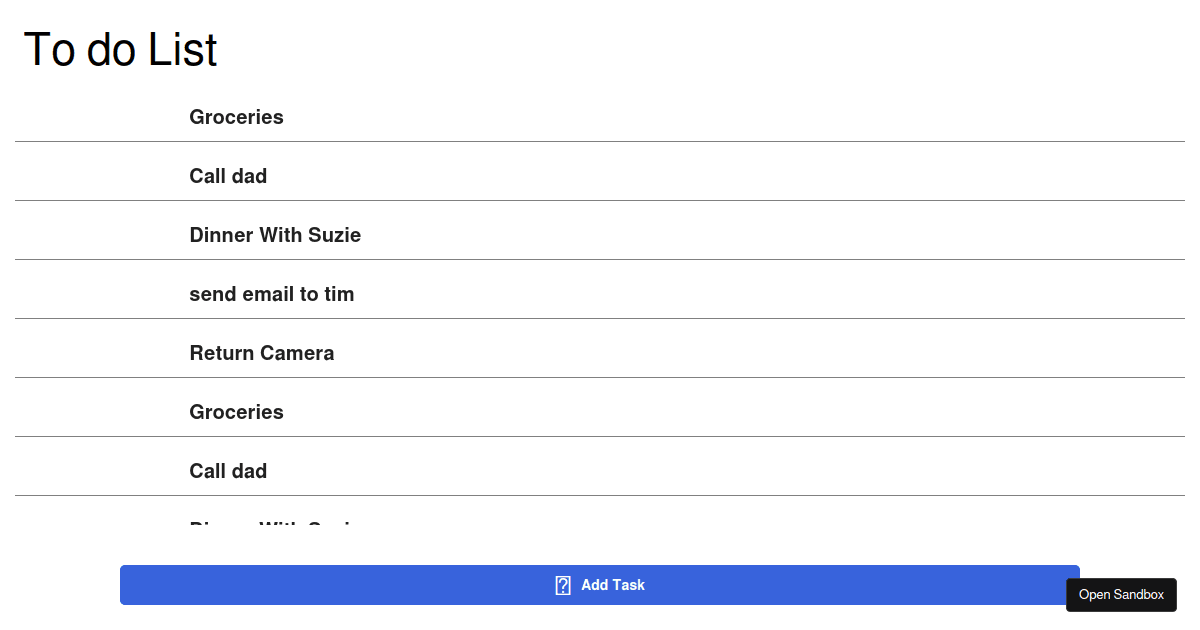
Task: Select the second Groceries task in list
Action: 236,412
